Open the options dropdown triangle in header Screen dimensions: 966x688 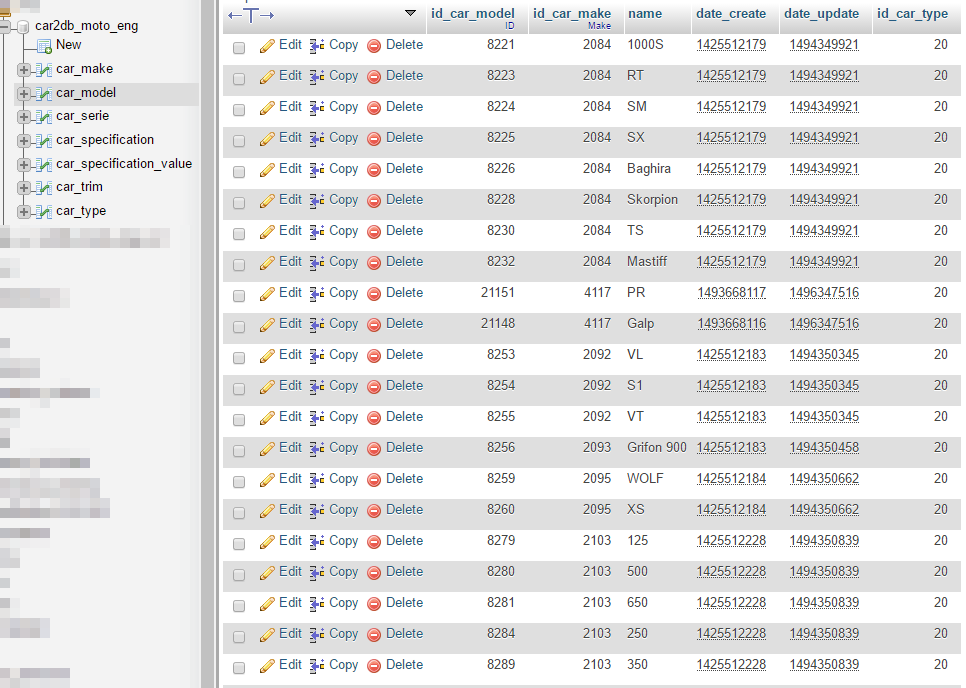(410, 13)
